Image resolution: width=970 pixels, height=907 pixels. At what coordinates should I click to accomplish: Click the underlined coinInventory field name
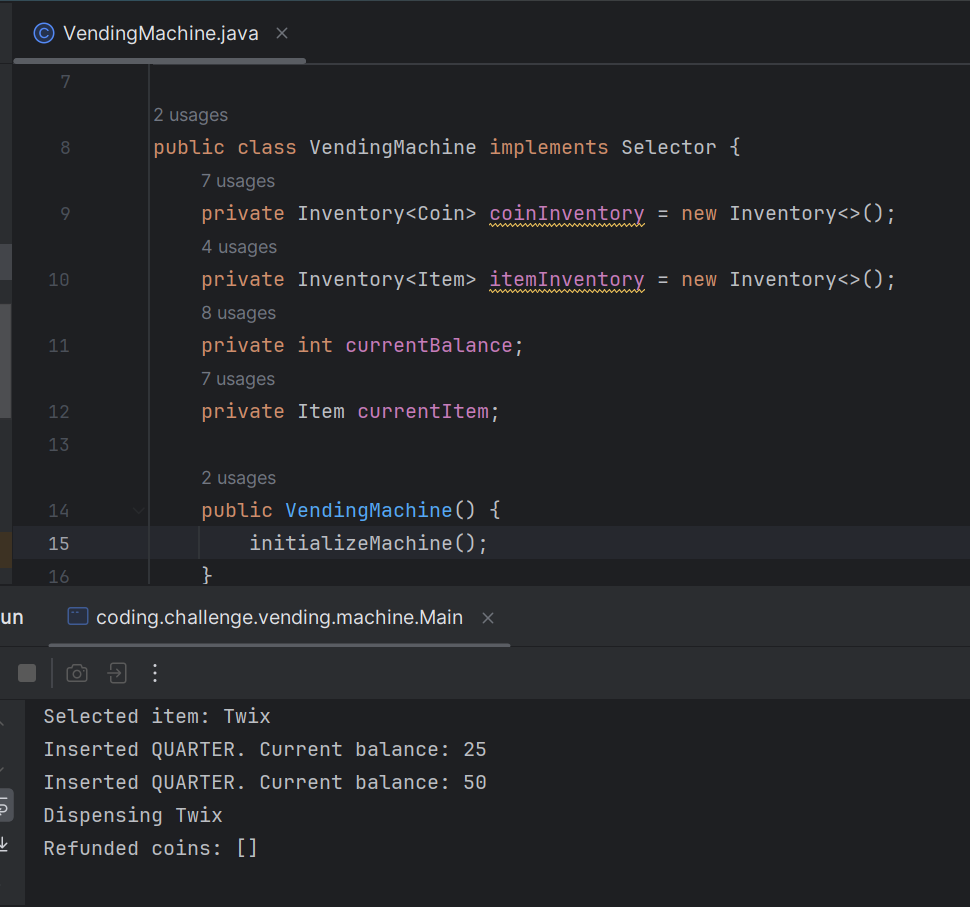(x=567, y=213)
